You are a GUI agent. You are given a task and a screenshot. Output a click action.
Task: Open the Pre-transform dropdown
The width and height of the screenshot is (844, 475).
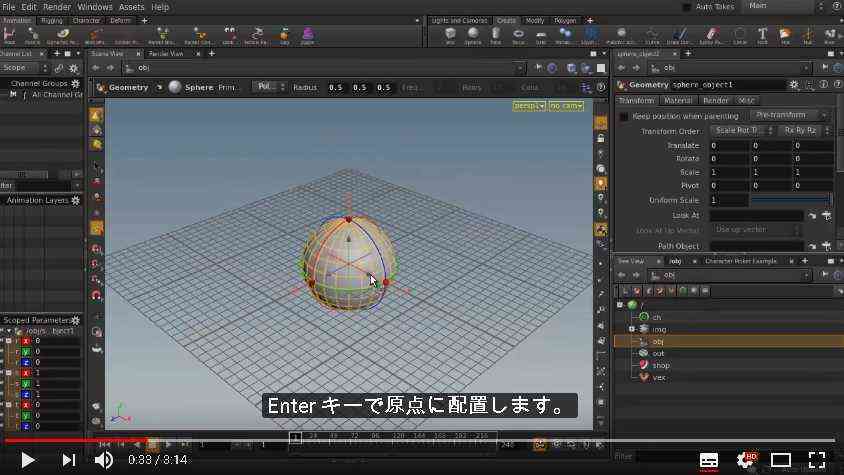[789, 115]
